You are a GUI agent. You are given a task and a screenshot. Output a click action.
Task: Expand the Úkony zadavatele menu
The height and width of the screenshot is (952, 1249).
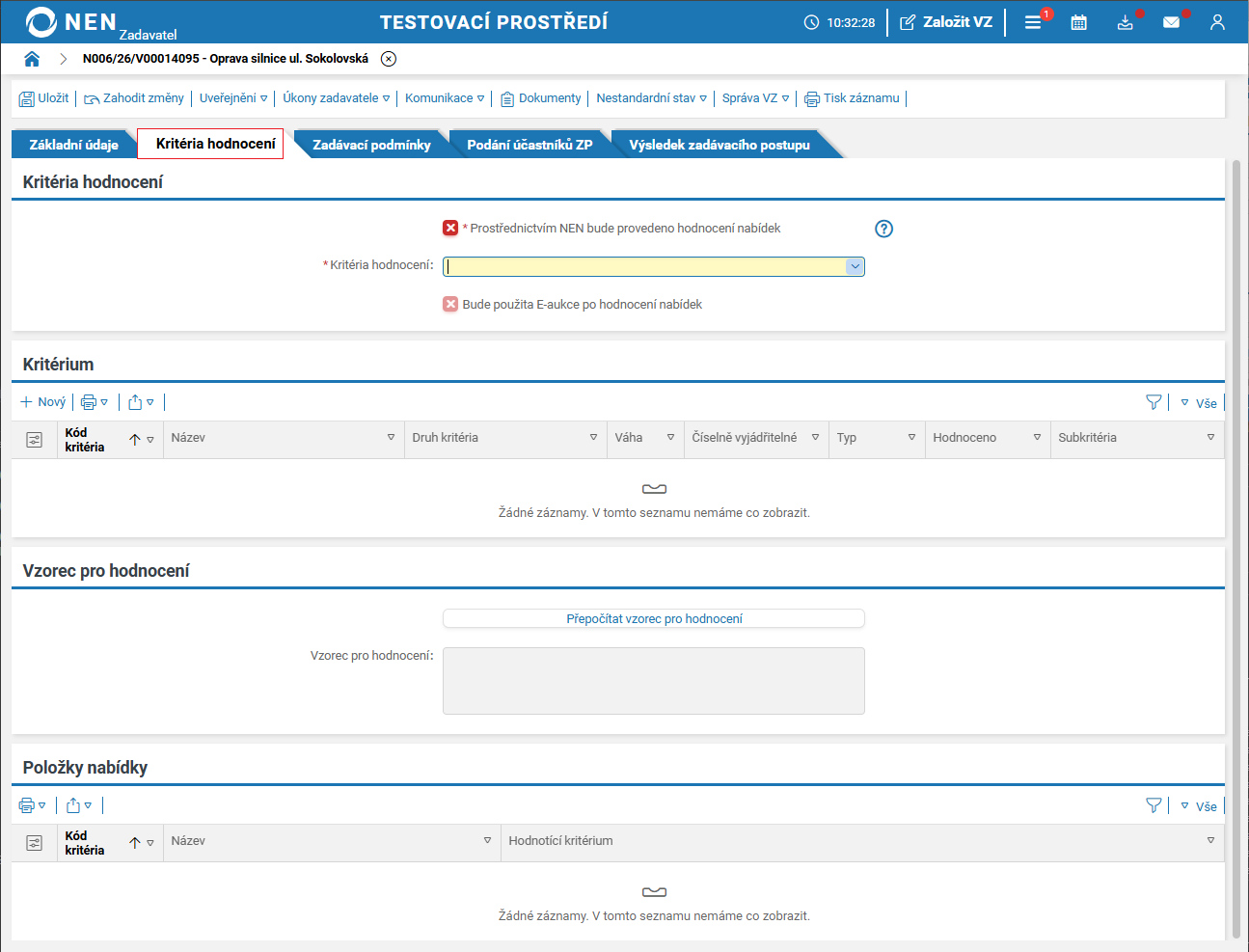[337, 98]
